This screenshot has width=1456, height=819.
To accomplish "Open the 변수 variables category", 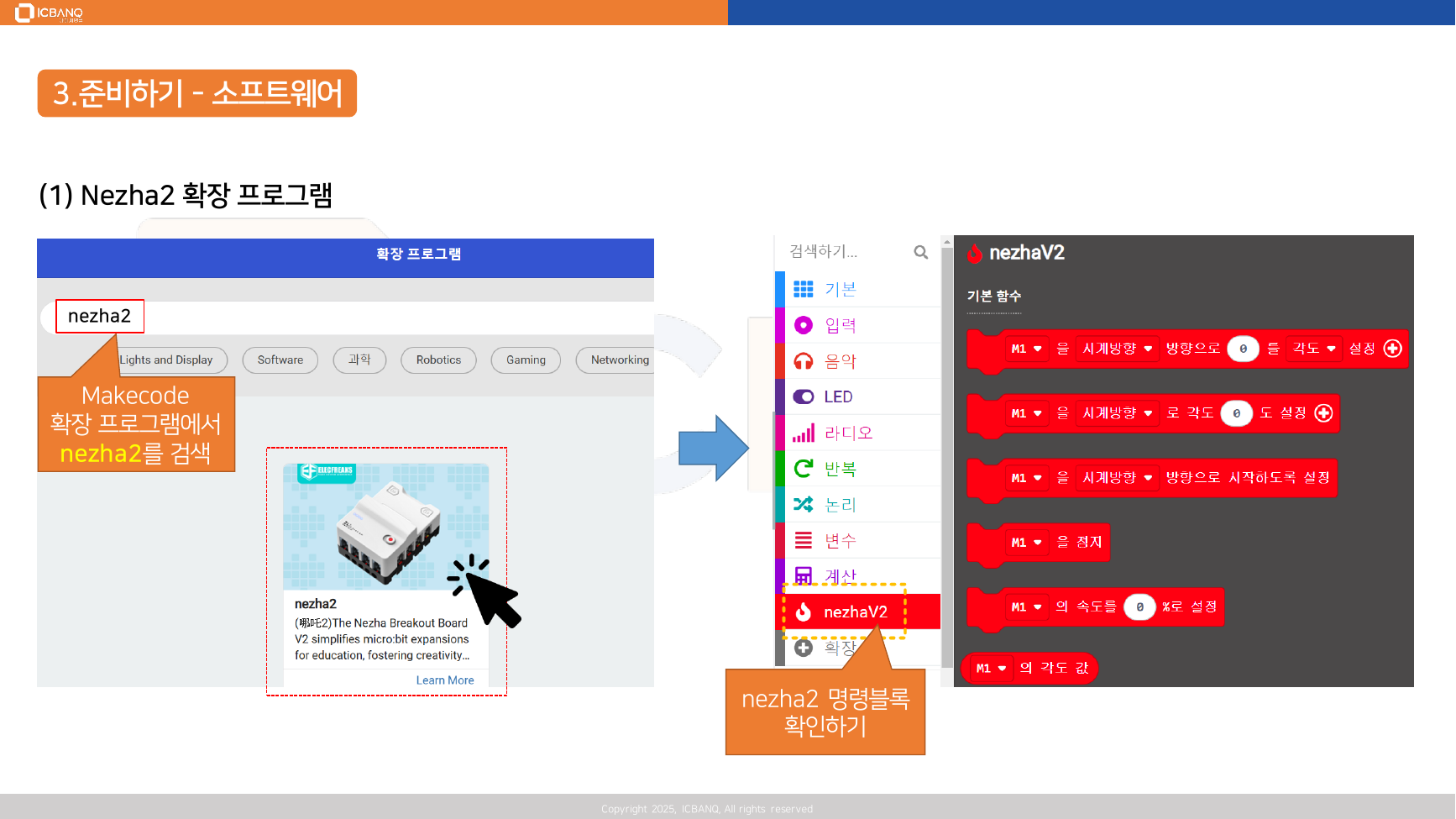I will [x=858, y=540].
